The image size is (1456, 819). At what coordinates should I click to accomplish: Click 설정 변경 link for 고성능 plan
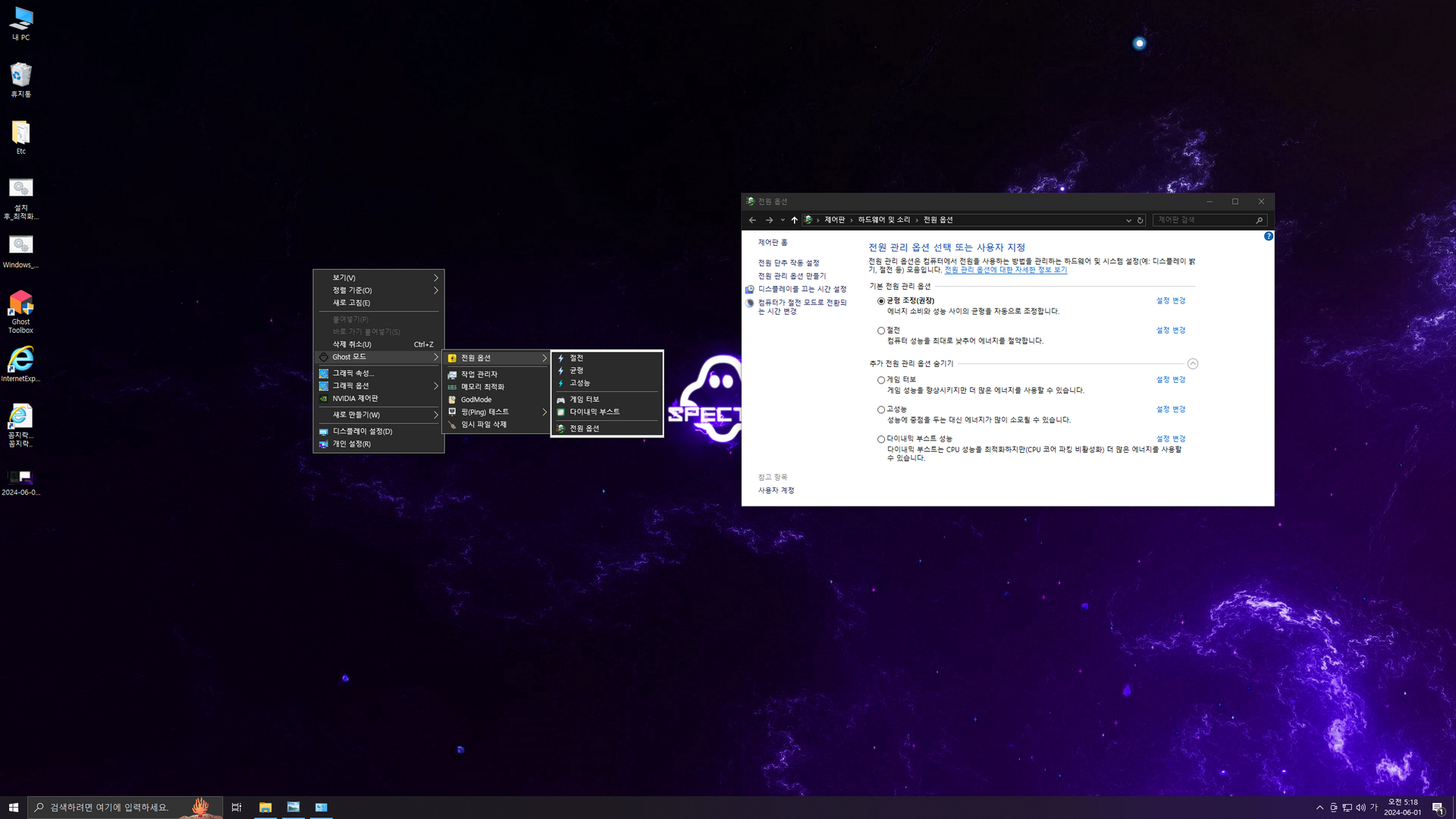(1170, 409)
